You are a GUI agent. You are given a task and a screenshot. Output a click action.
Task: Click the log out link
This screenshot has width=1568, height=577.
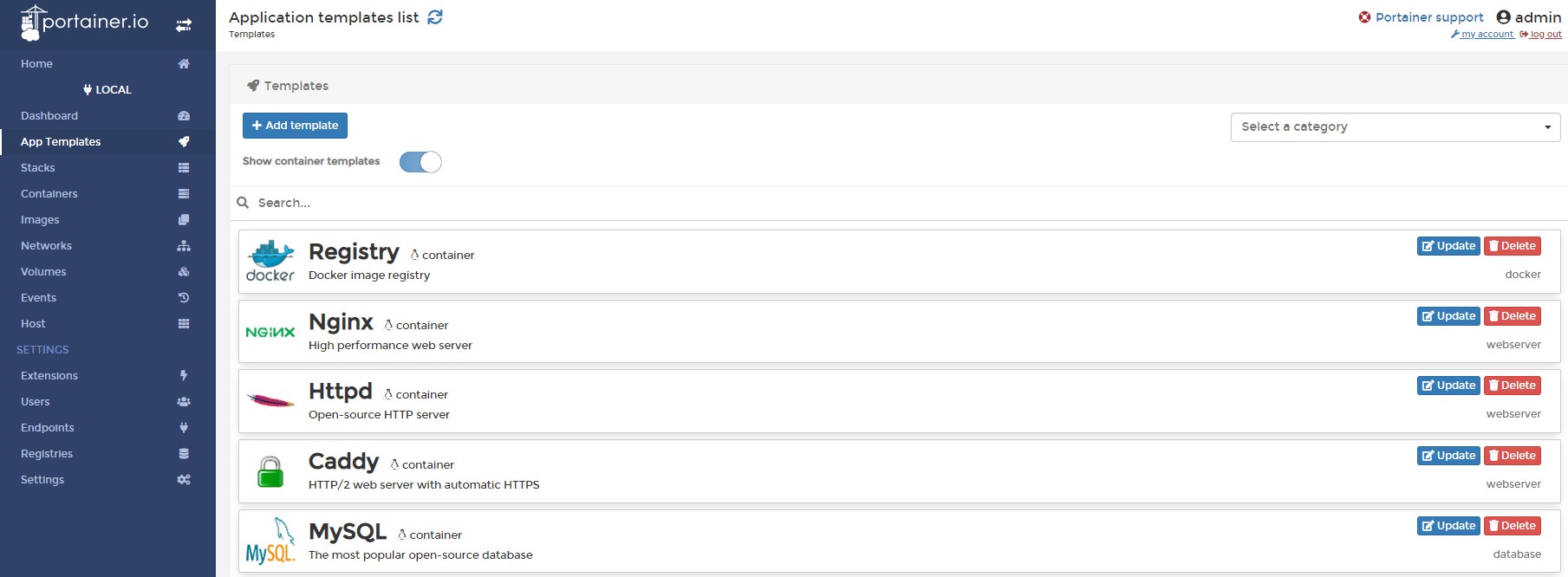[1545, 35]
